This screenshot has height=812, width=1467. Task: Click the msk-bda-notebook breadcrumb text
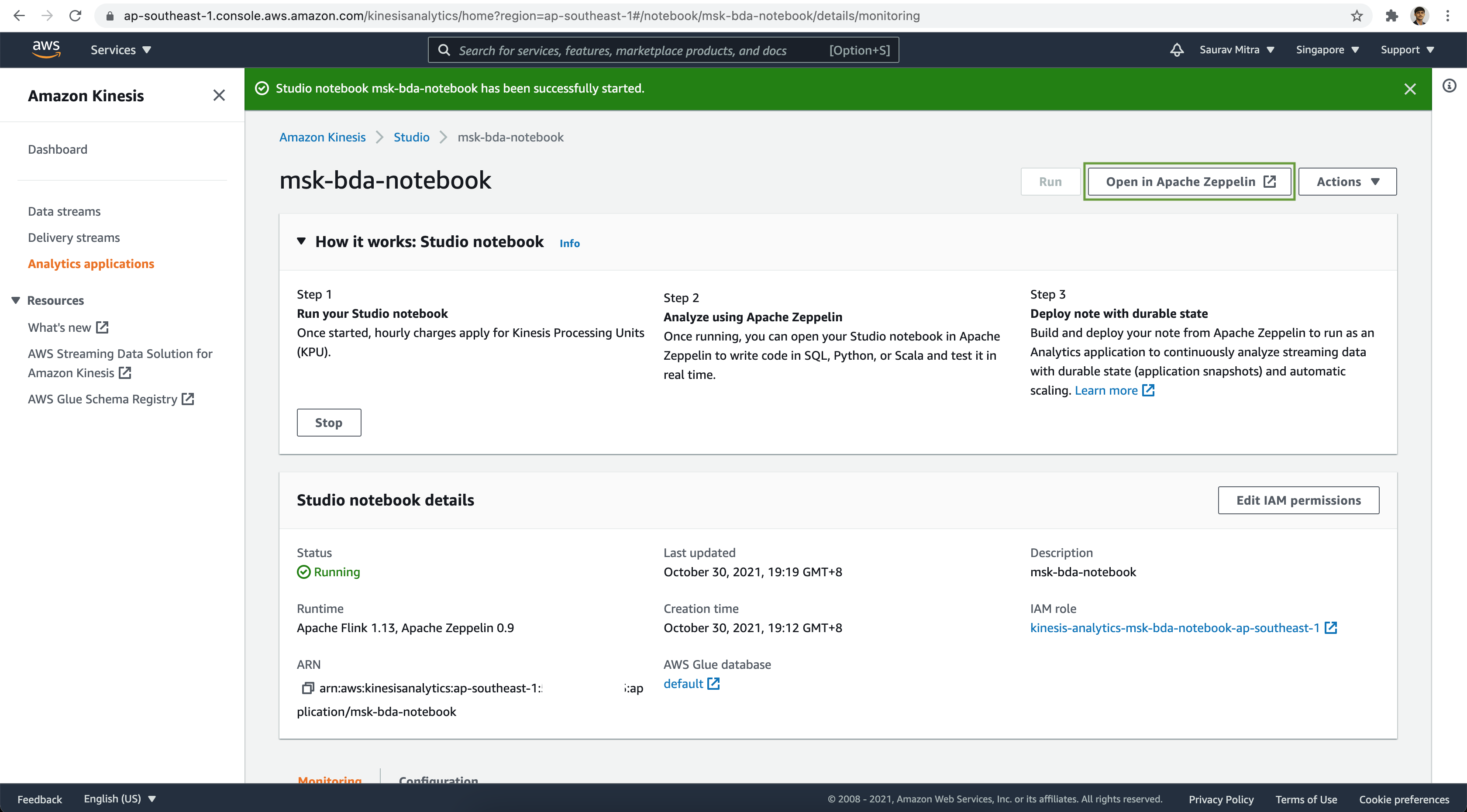point(510,137)
